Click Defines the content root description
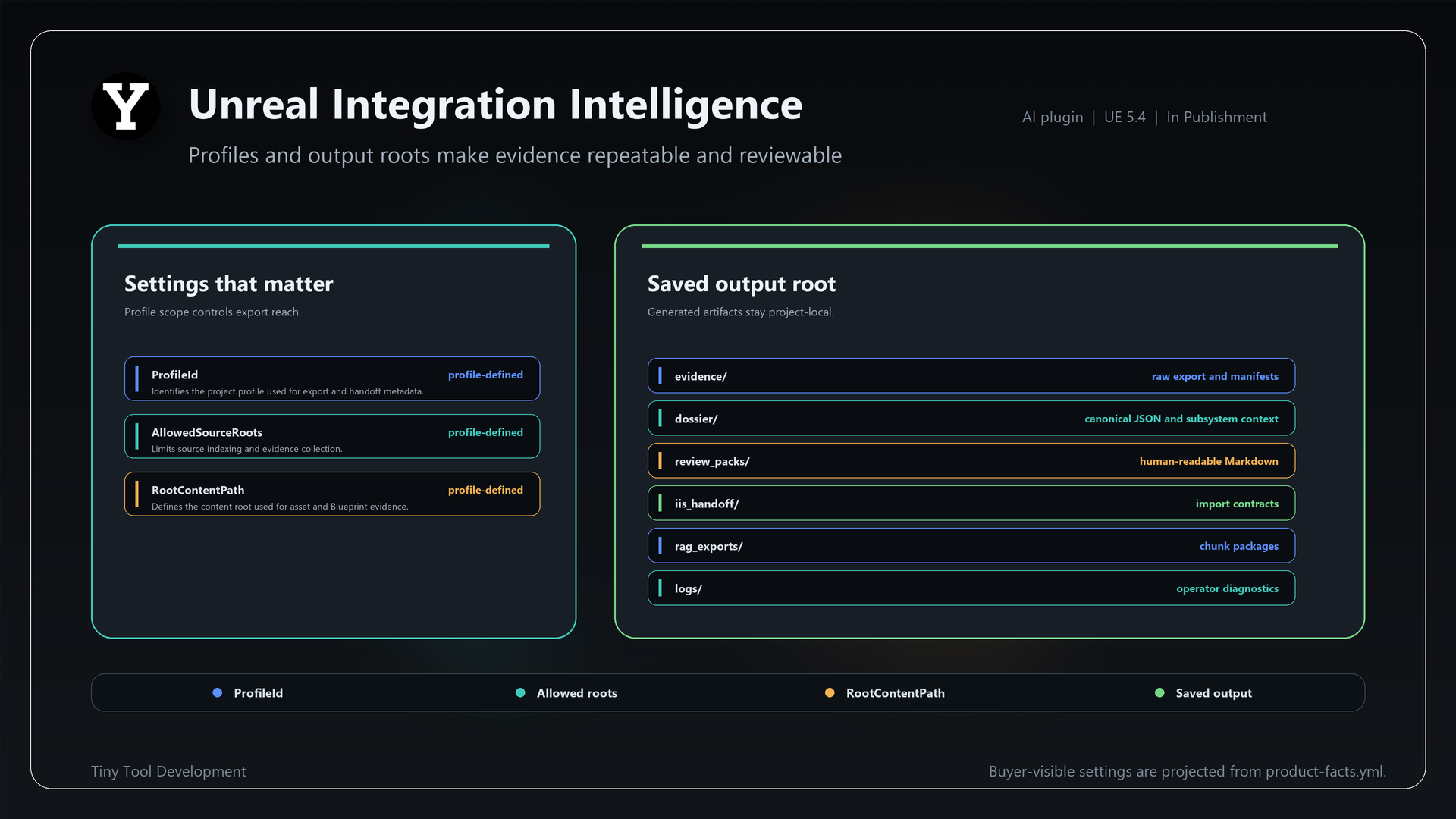This screenshot has height=819, width=1456. (280, 507)
